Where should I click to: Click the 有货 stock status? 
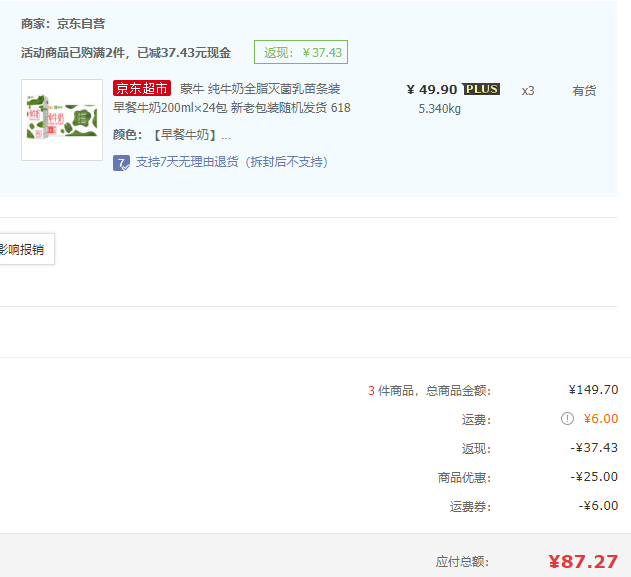[584, 91]
